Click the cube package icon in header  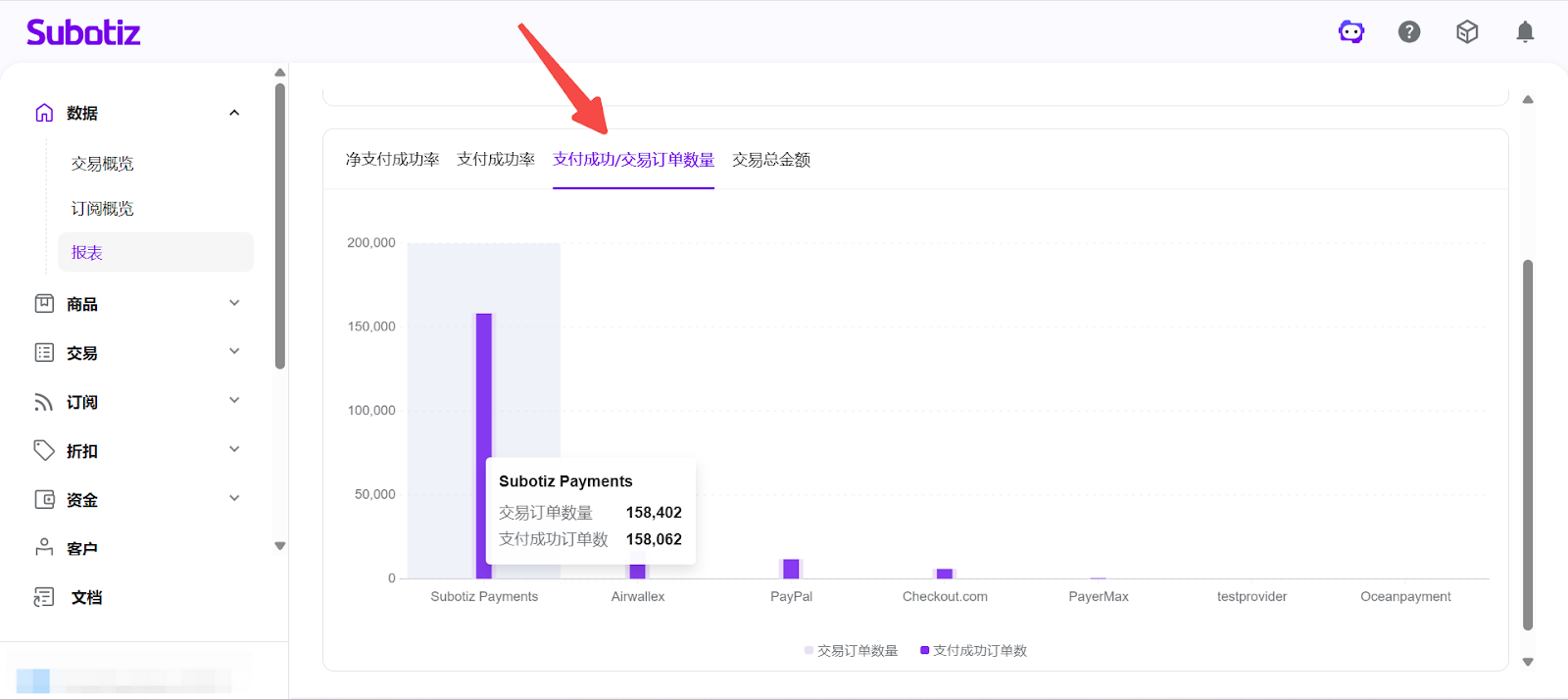[1467, 32]
